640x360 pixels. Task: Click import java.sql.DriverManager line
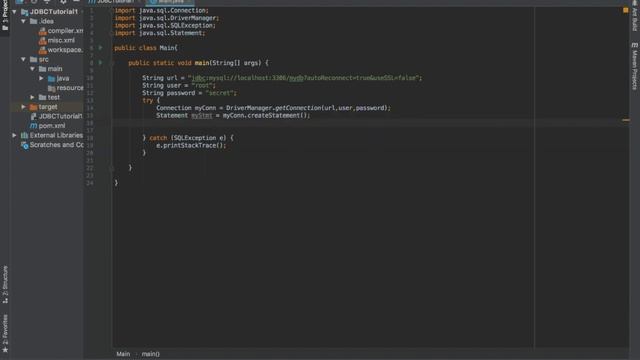click(167, 18)
